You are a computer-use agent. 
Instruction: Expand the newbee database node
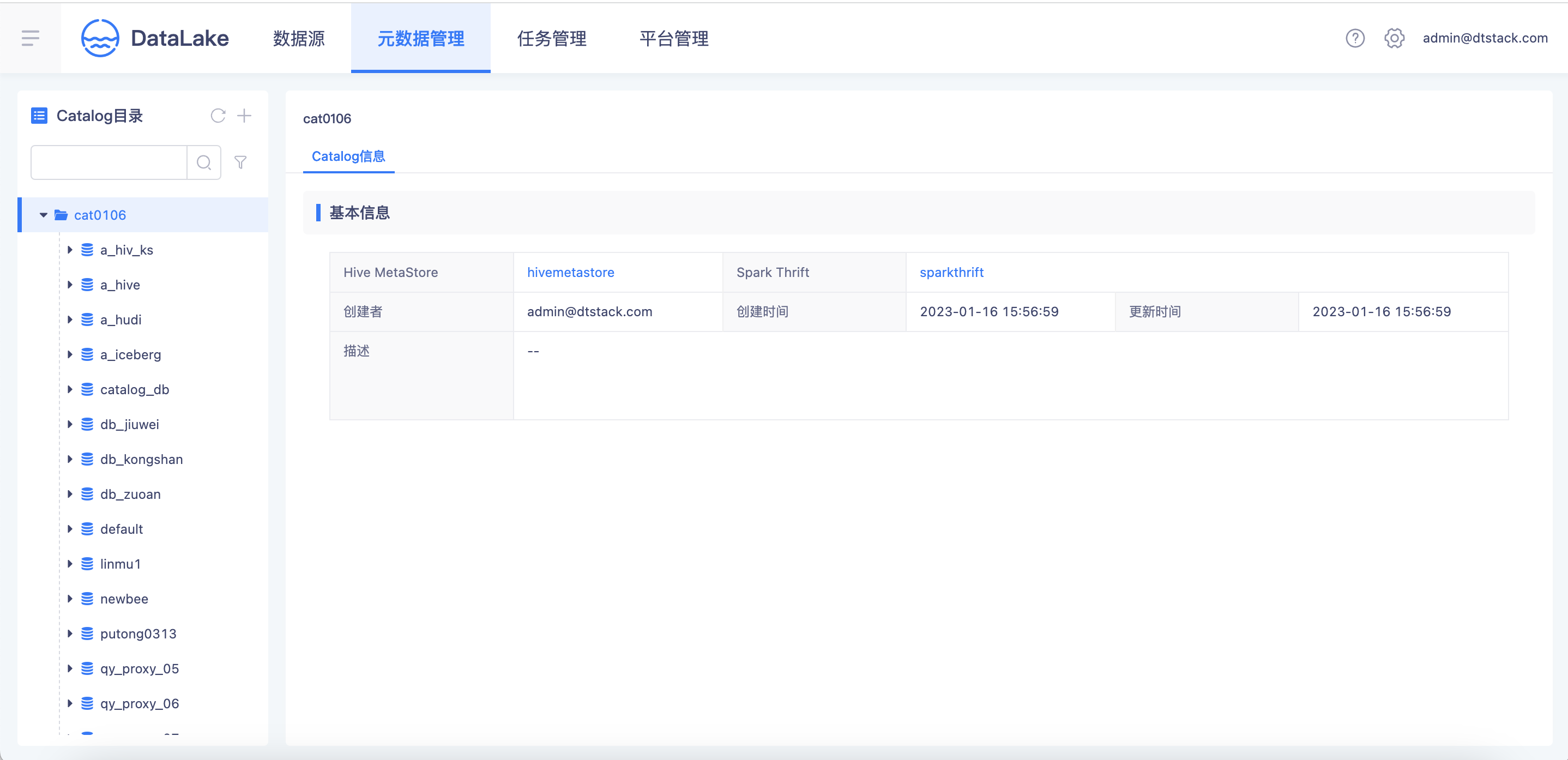69,599
